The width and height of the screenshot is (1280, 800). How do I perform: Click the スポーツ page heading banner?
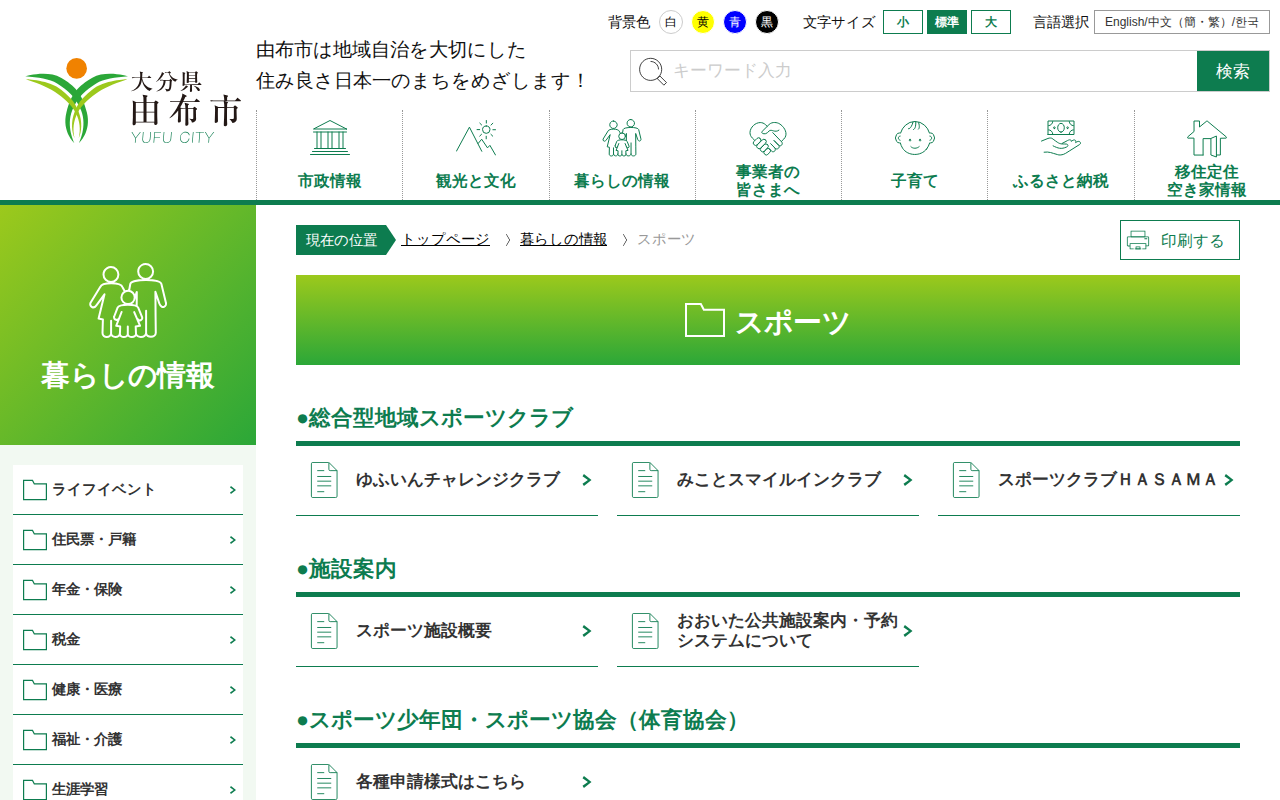pos(768,320)
